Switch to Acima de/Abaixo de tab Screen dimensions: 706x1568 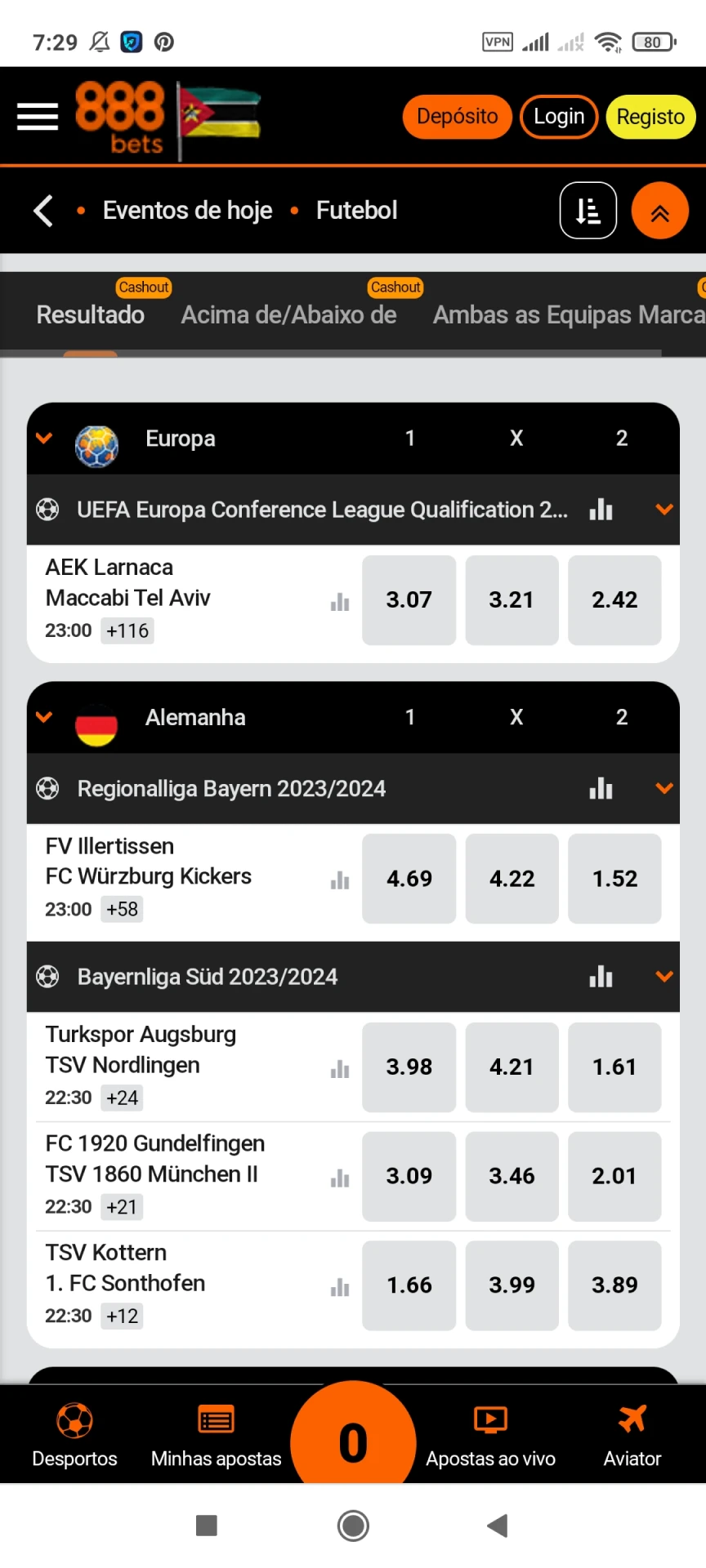click(289, 314)
